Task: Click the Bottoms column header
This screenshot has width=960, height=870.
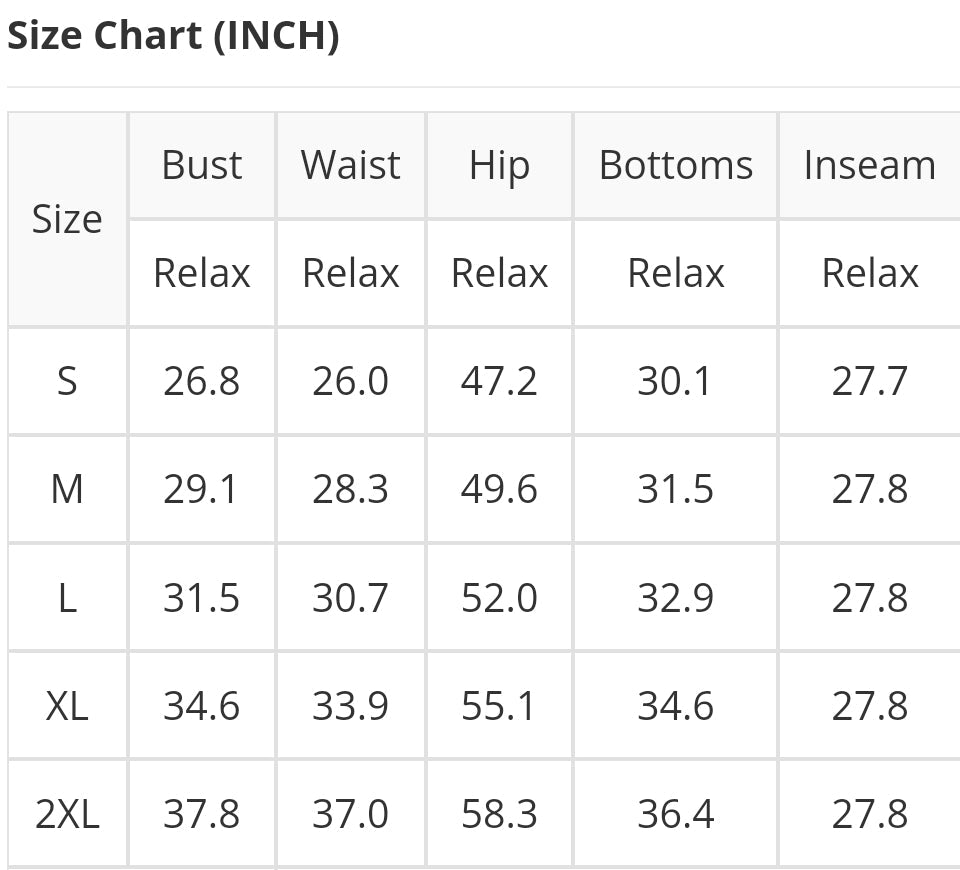Action: (675, 165)
